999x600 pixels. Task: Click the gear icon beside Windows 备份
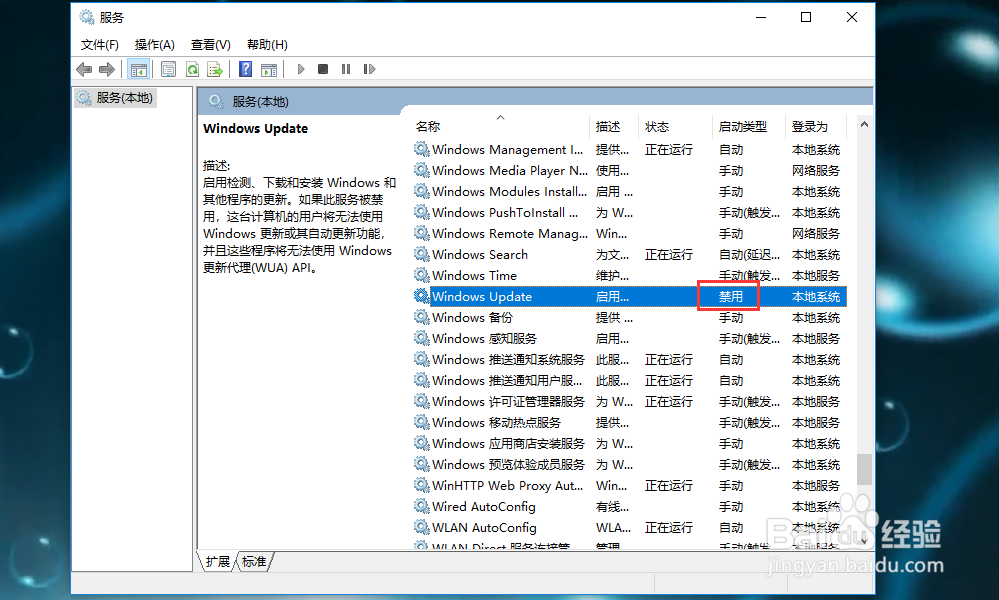click(x=421, y=317)
